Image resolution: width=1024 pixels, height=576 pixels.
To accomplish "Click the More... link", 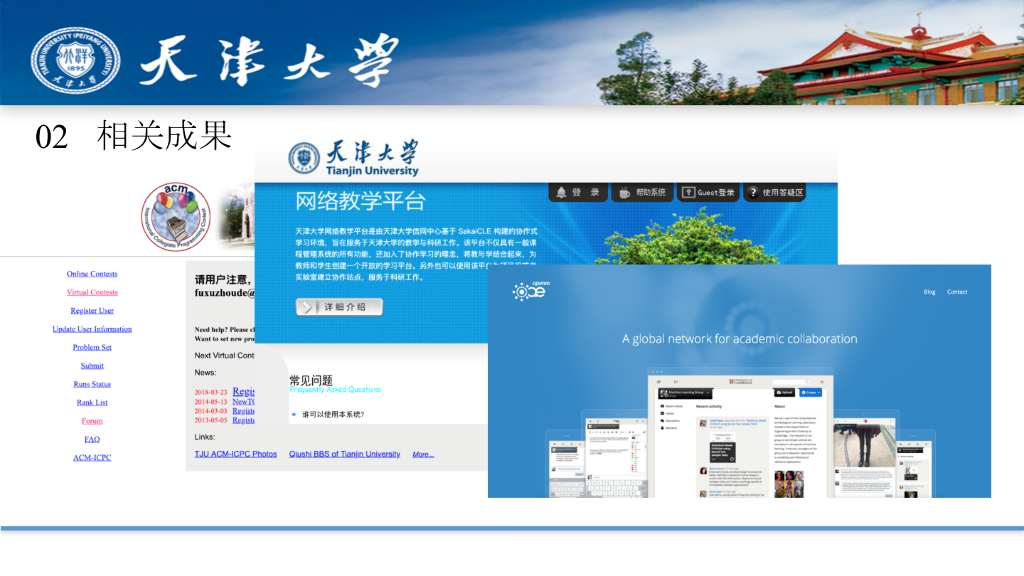I will (x=423, y=454).
